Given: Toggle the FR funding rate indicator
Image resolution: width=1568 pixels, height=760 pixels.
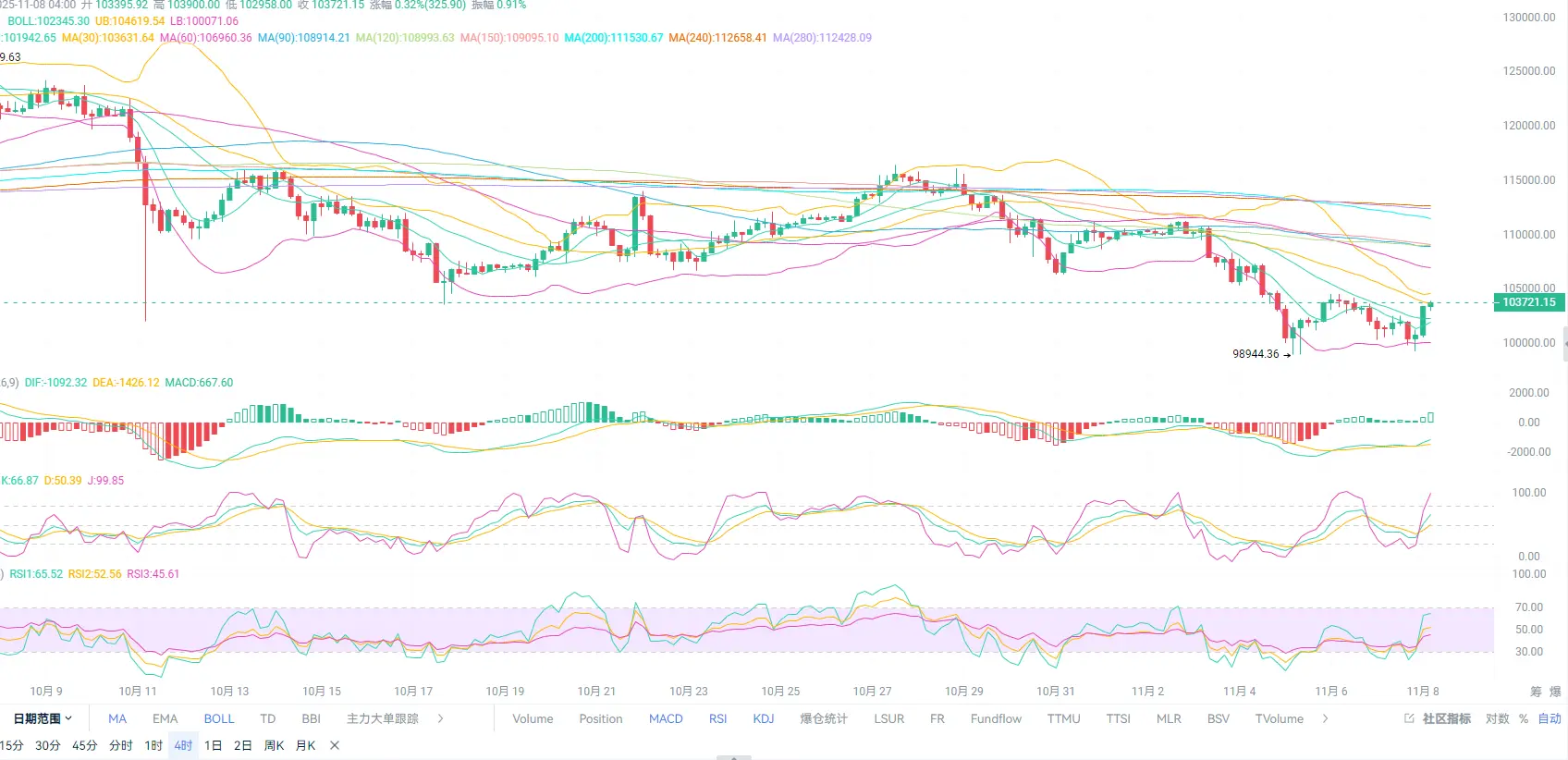Looking at the screenshot, I should coord(937,718).
